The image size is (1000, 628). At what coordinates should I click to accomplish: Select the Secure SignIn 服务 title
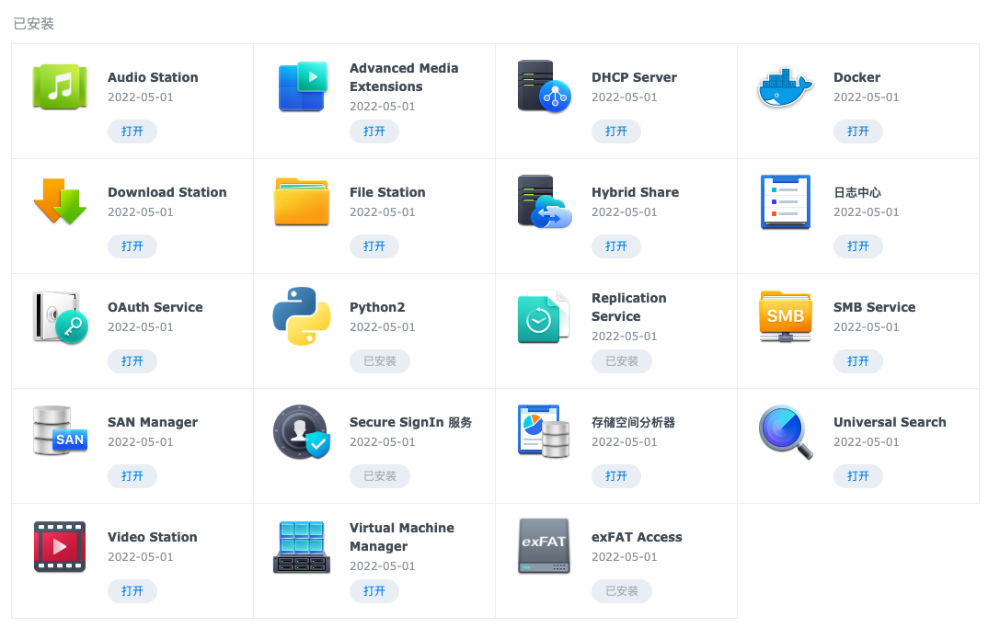(411, 422)
